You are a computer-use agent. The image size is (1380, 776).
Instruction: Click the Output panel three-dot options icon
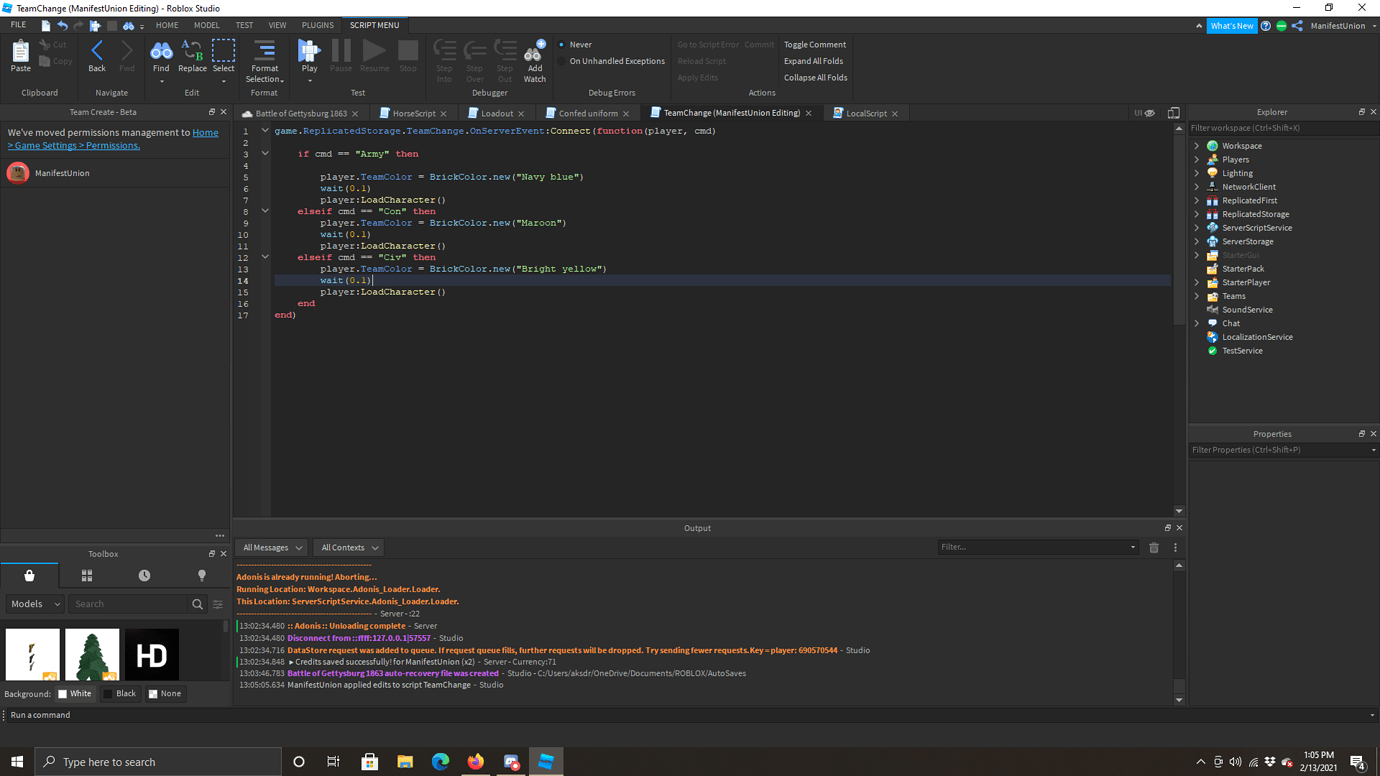click(1175, 548)
